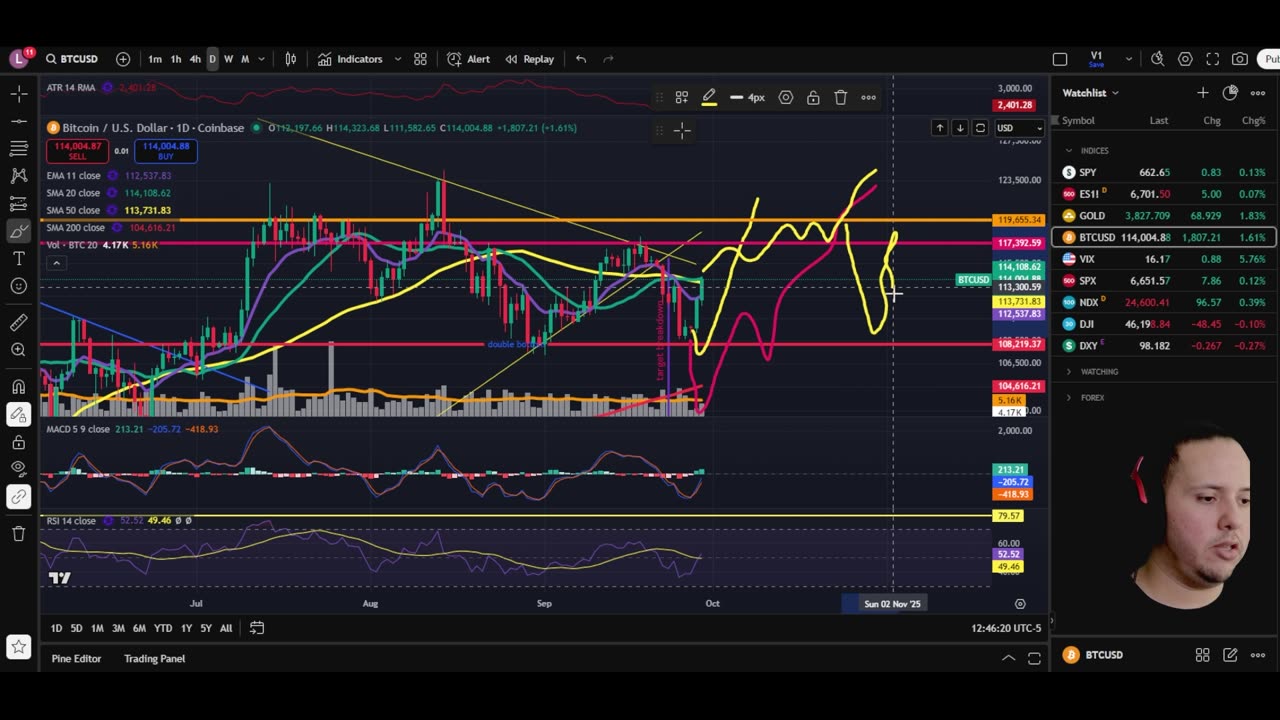Screen dimensions: 1280x720
Task: Open the candlestick chart style menu
Action: point(291,59)
